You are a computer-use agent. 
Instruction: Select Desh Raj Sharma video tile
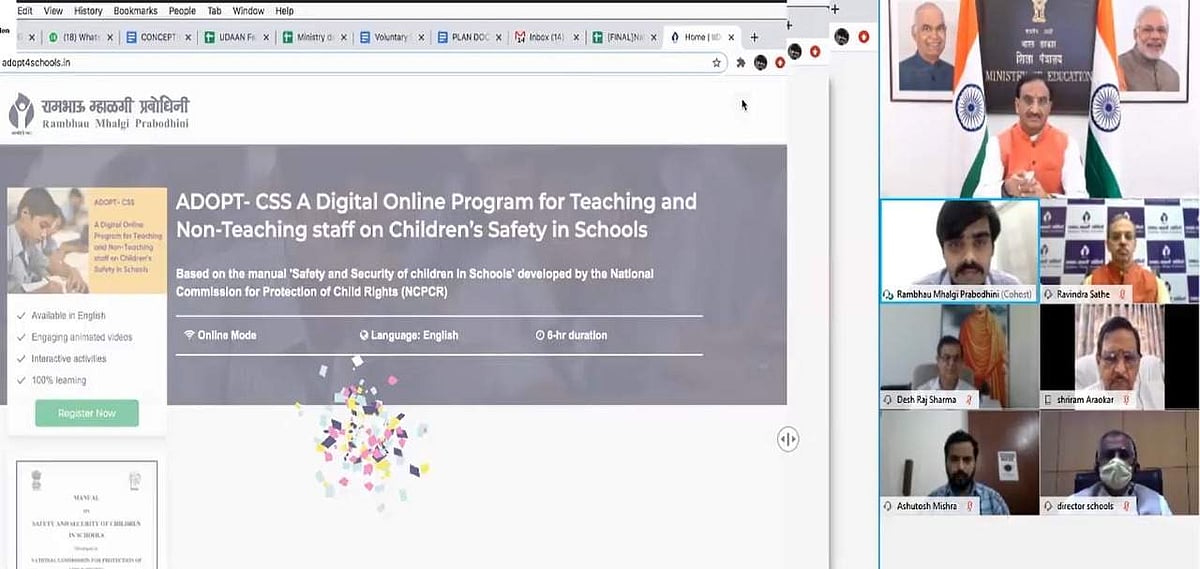(x=959, y=355)
